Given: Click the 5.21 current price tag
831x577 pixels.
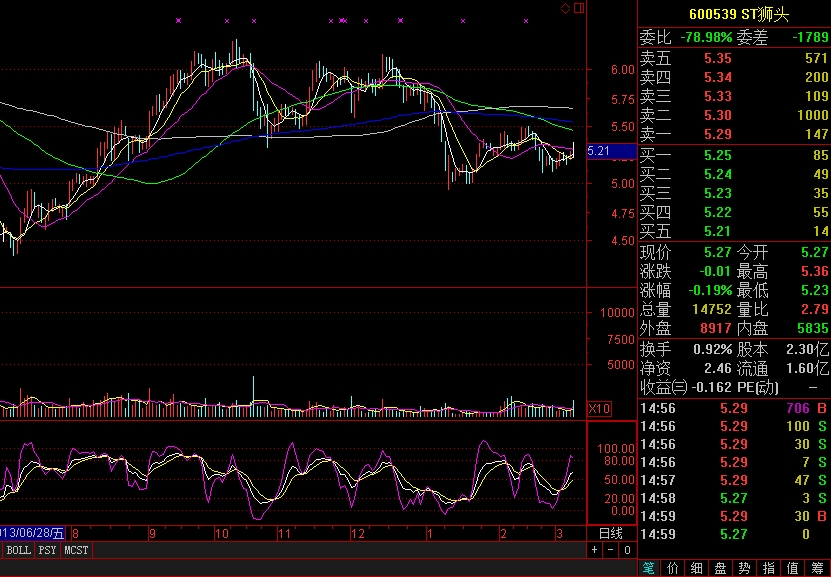Looking at the screenshot, I should (611, 151).
